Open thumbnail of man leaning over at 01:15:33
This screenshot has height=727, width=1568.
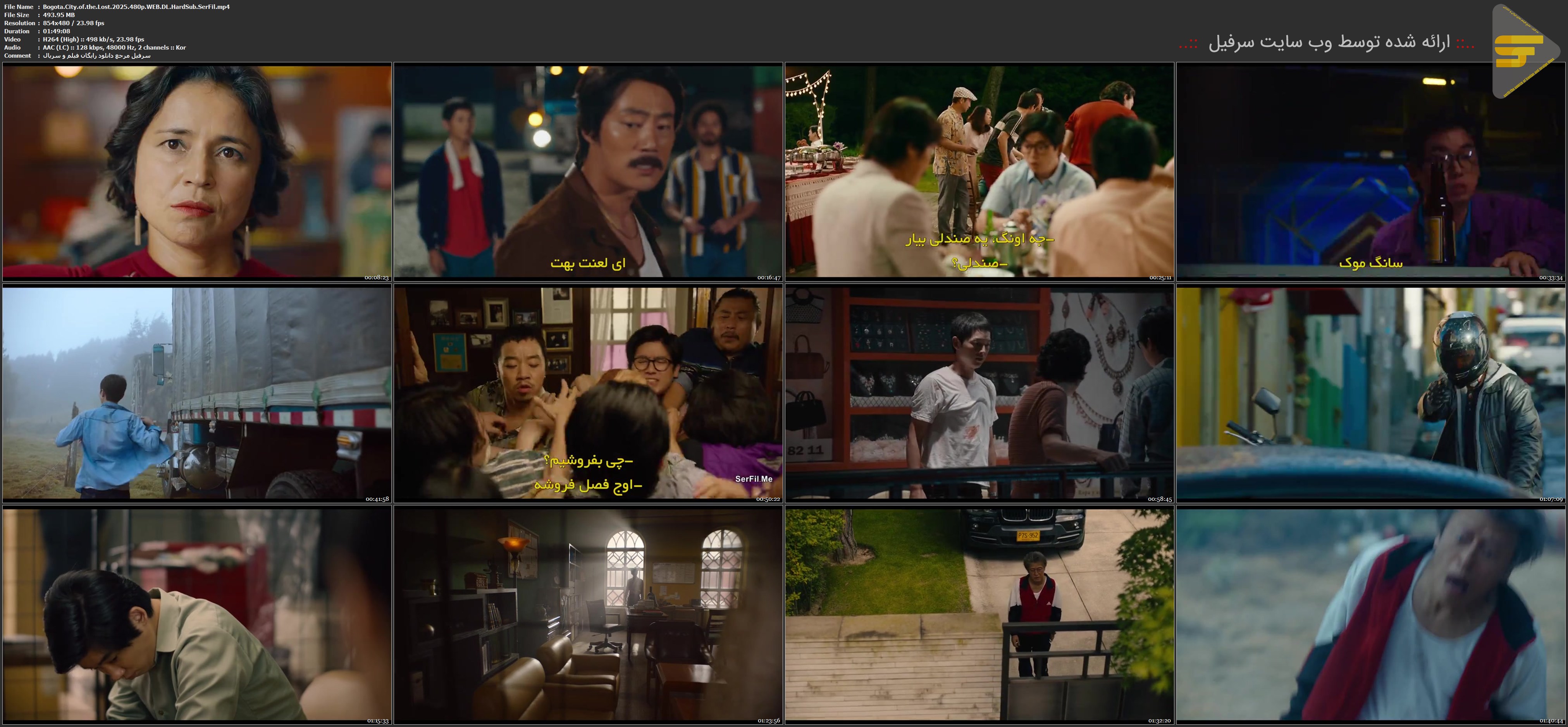[196, 616]
